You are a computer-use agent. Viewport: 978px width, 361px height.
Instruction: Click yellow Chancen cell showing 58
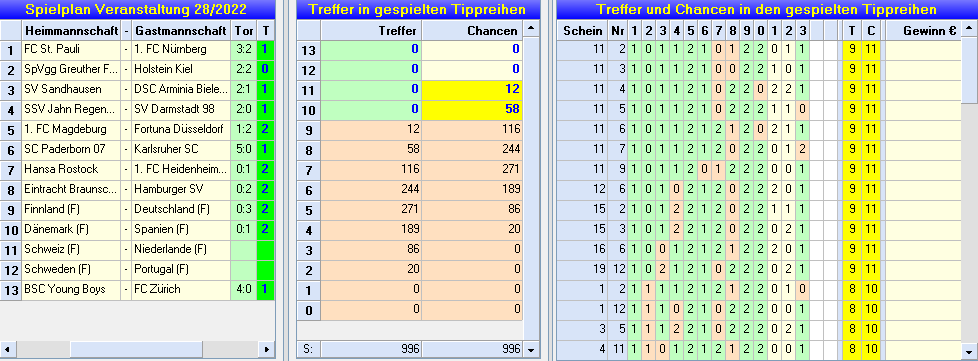472,110
